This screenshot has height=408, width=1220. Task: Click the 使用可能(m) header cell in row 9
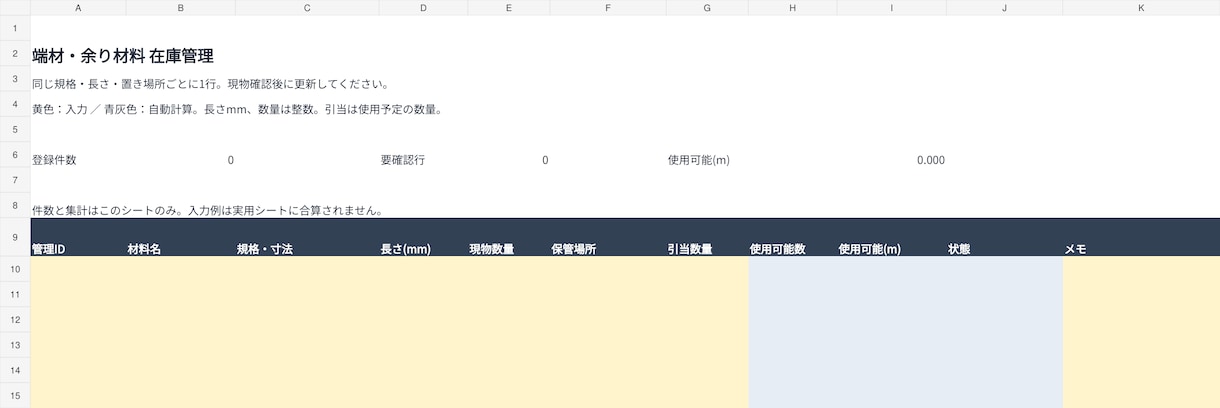coord(891,237)
